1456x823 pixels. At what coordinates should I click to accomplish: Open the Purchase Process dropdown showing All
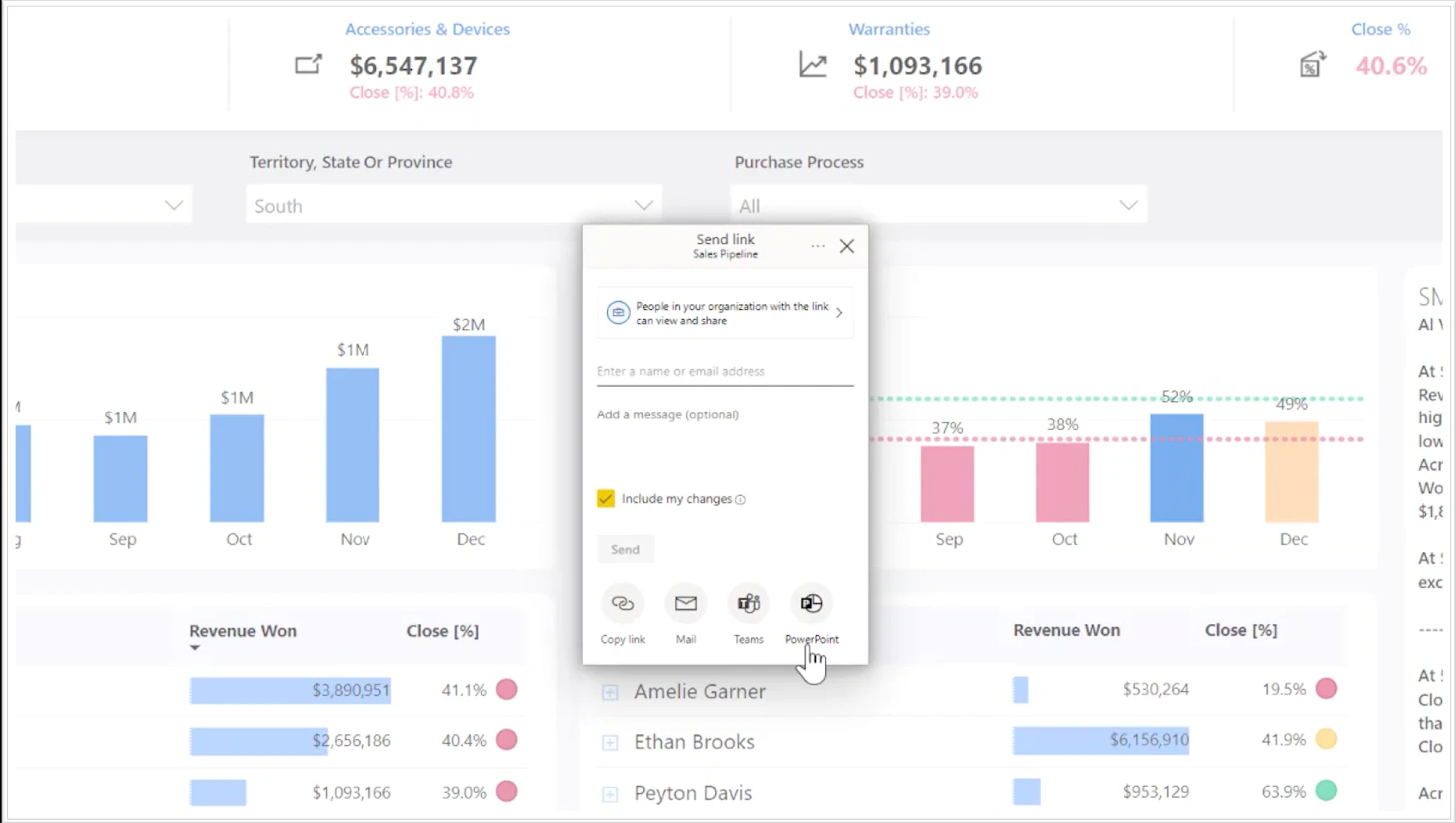(939, 206)
